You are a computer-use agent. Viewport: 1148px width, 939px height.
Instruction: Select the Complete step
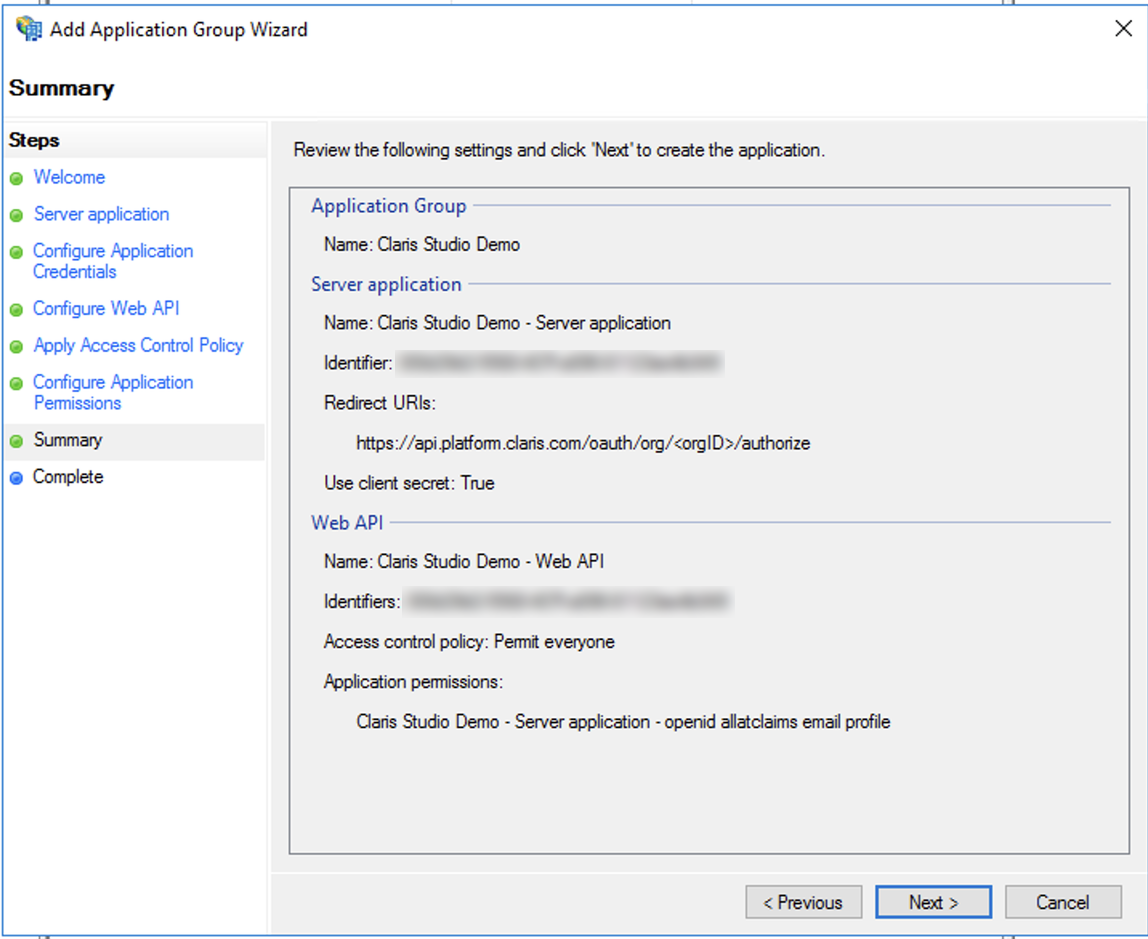(x=68, y=477)
